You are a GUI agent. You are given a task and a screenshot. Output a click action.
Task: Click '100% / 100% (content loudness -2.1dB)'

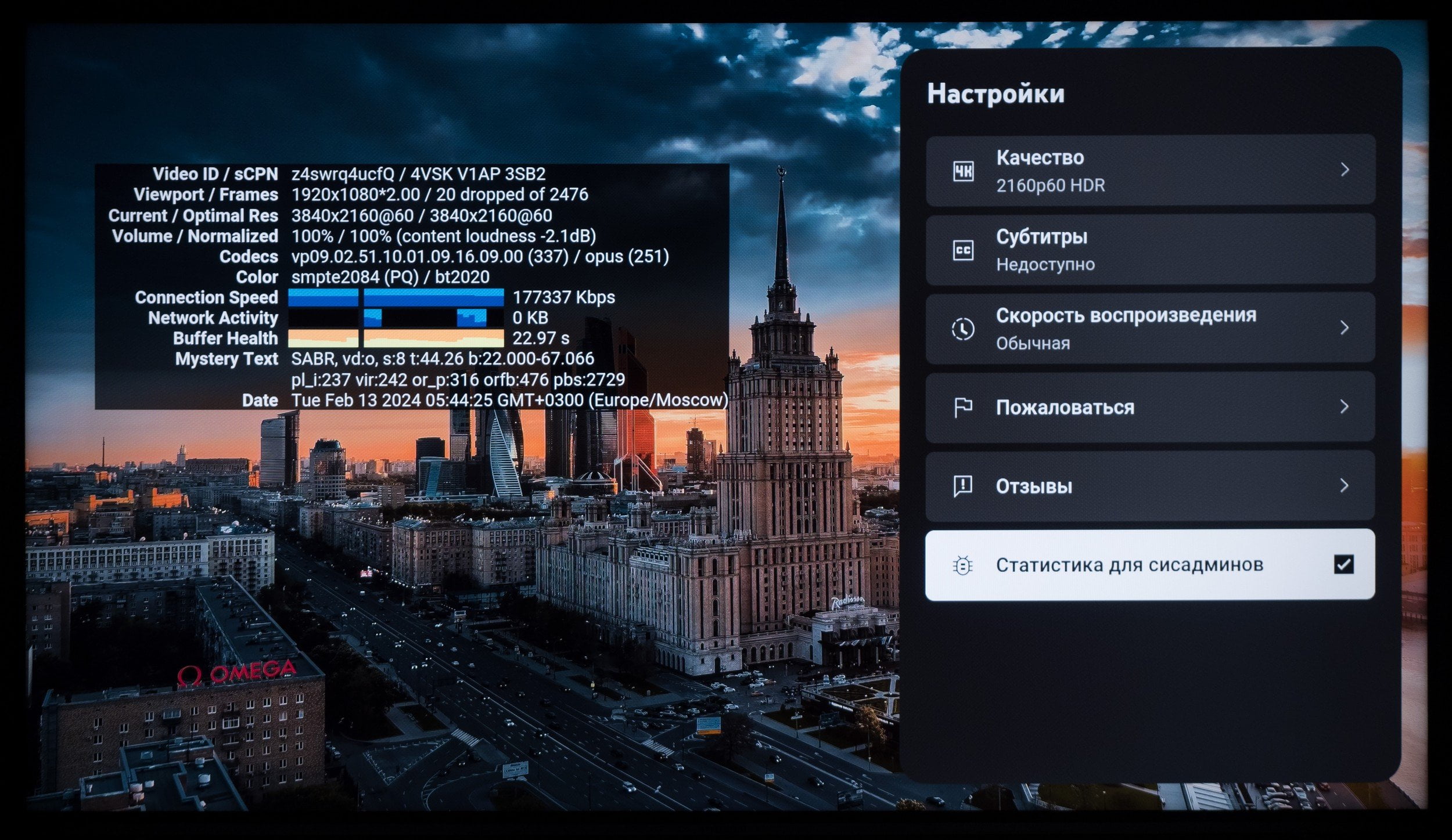444,236
